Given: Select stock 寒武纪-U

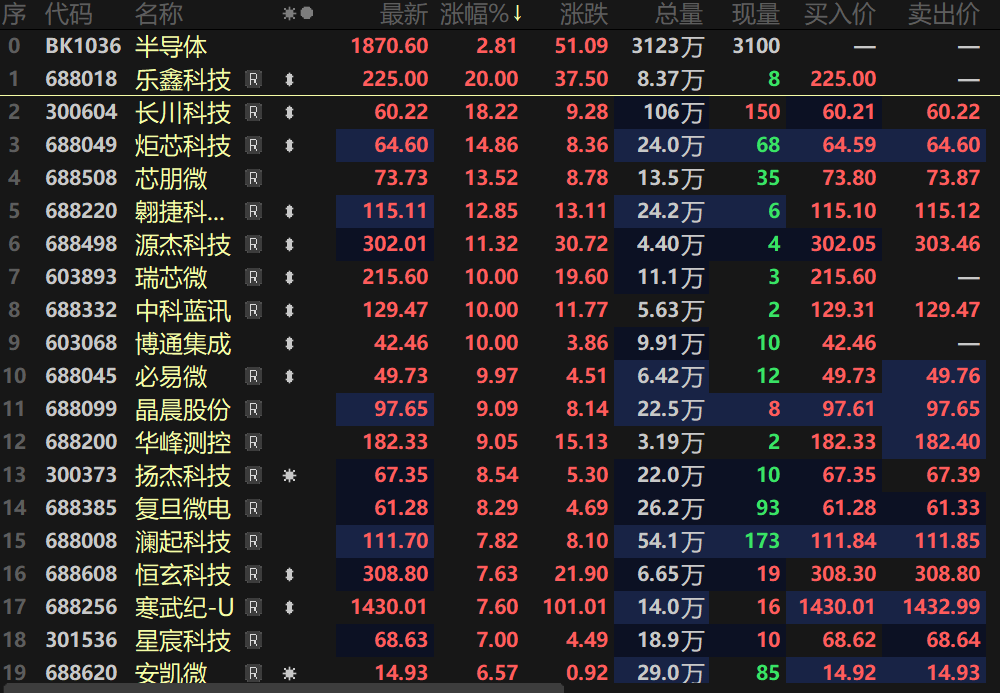Looking at the screenshot, I should pyautogui.click(x=184, y=608).
